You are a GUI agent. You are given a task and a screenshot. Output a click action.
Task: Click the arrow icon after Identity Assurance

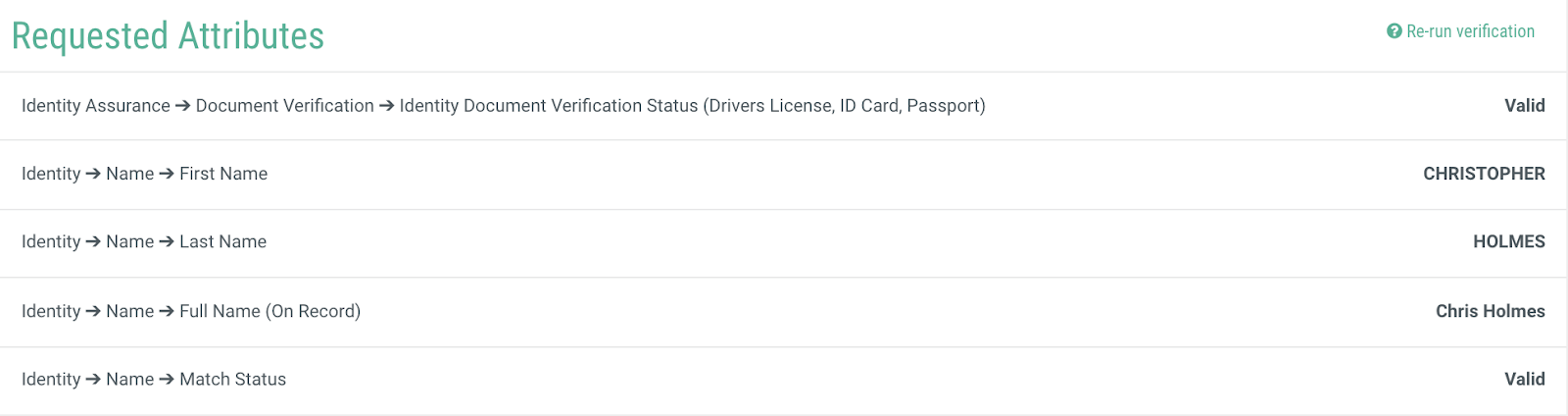tap(183, 106)
